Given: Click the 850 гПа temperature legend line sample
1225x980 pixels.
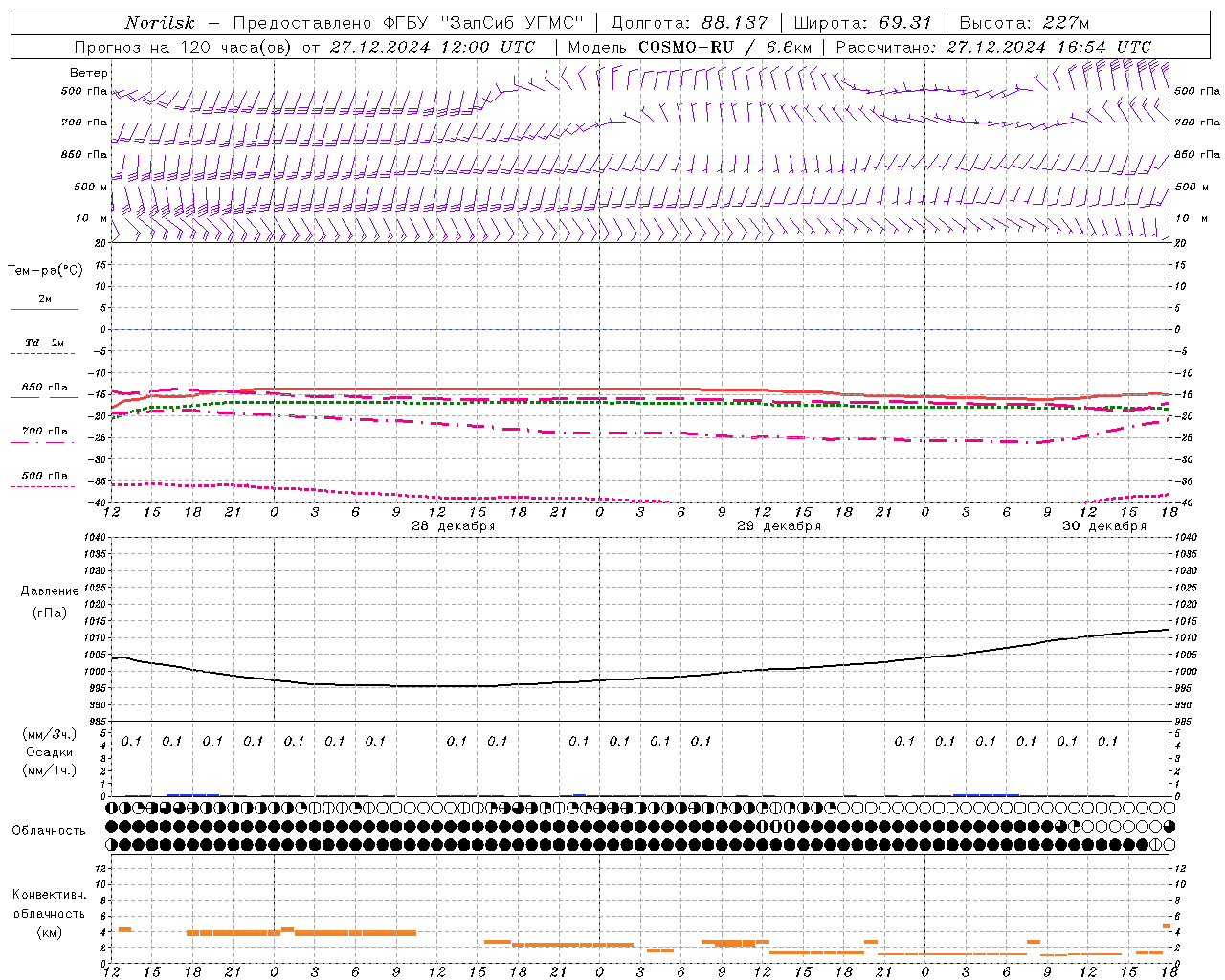Looking at the screenshot, I should click(x=44, y=397).
